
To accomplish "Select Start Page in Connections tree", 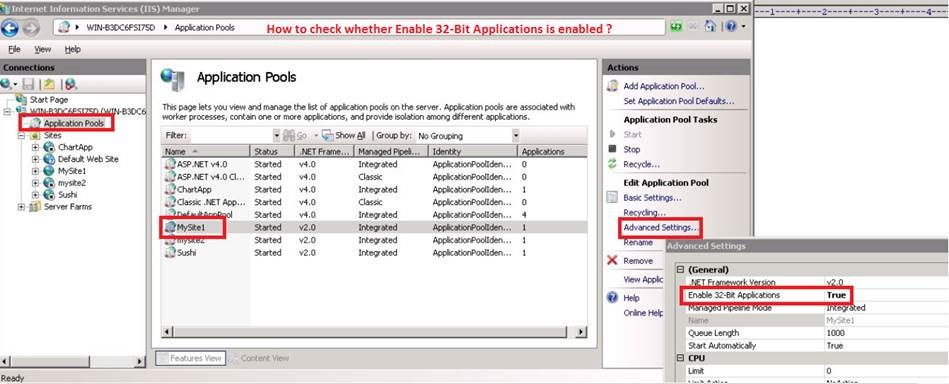I will (48, 99).
